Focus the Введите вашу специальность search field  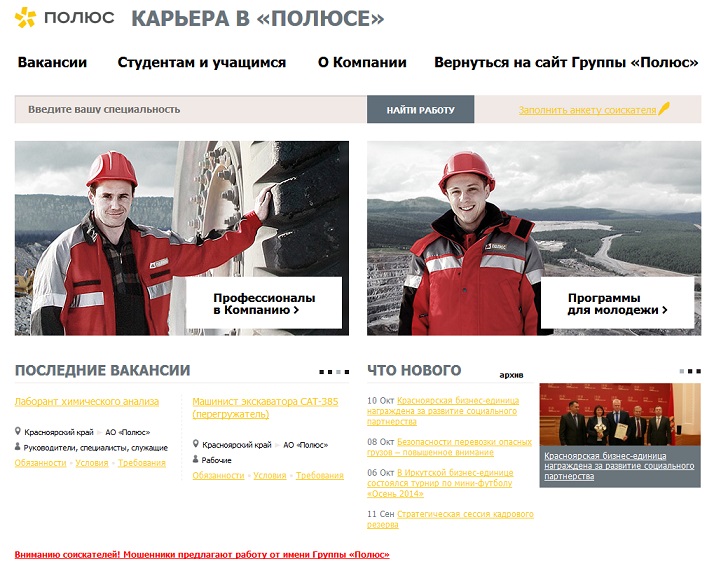190,109
